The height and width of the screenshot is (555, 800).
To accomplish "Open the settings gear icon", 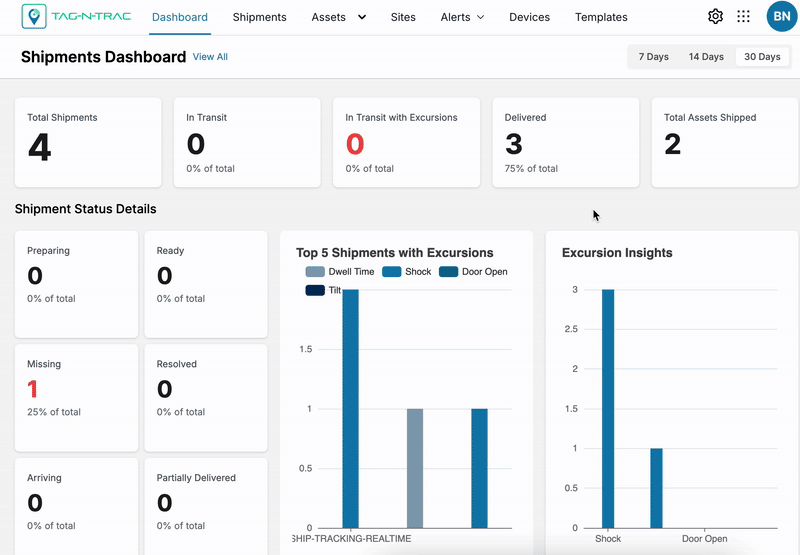I will point(715,16).
